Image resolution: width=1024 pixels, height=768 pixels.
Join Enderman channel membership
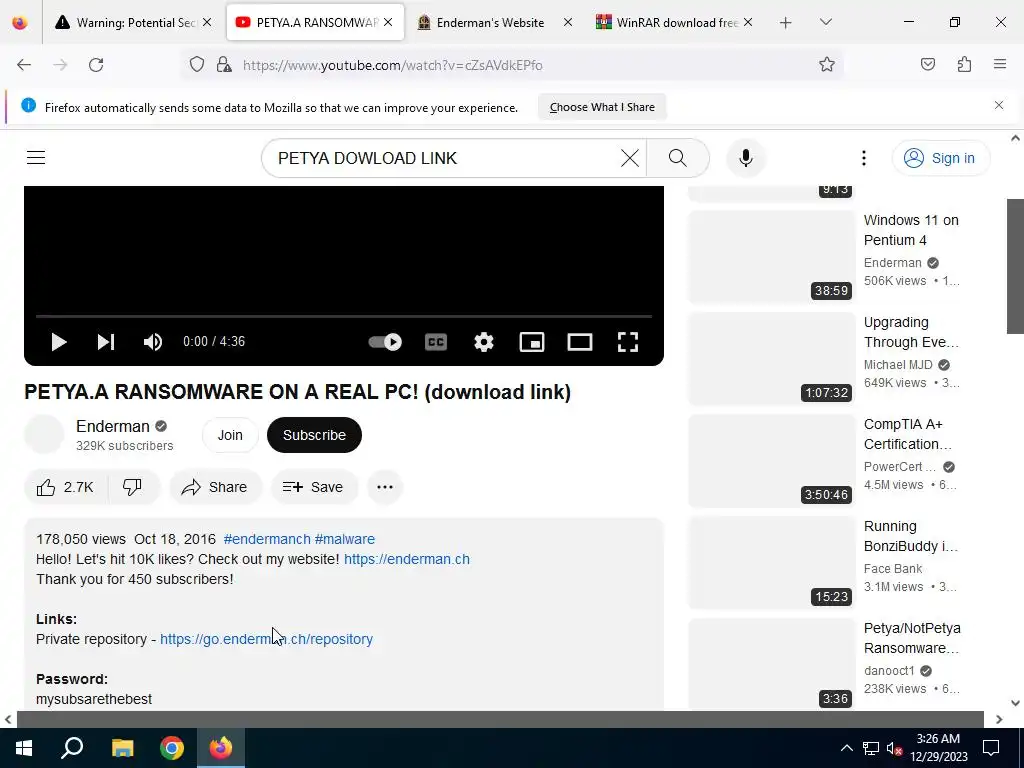230,435
